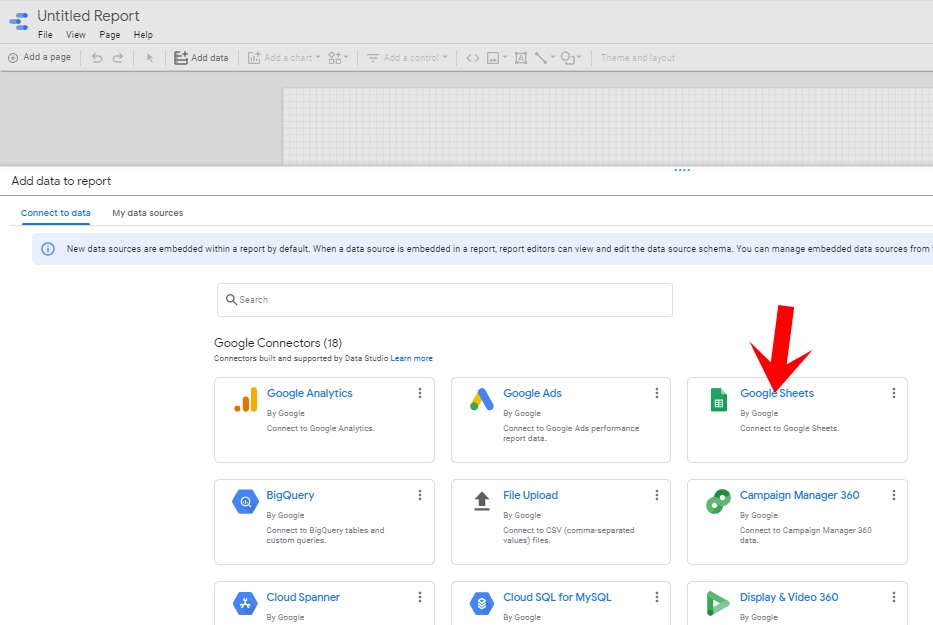Select the line drawing tool

click(540, 58)
